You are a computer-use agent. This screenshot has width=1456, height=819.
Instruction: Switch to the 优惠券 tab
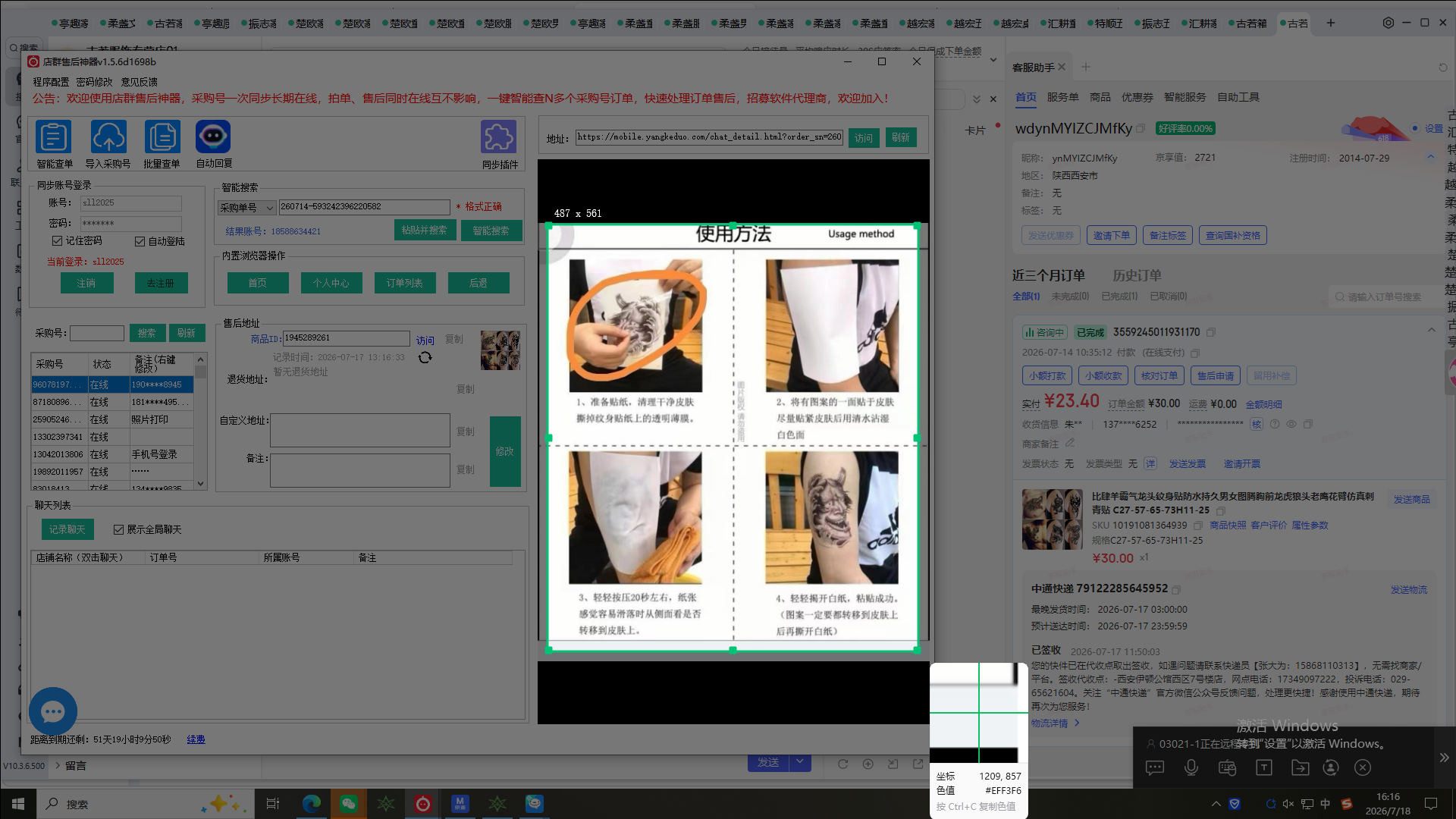[x=1137, y=97]
